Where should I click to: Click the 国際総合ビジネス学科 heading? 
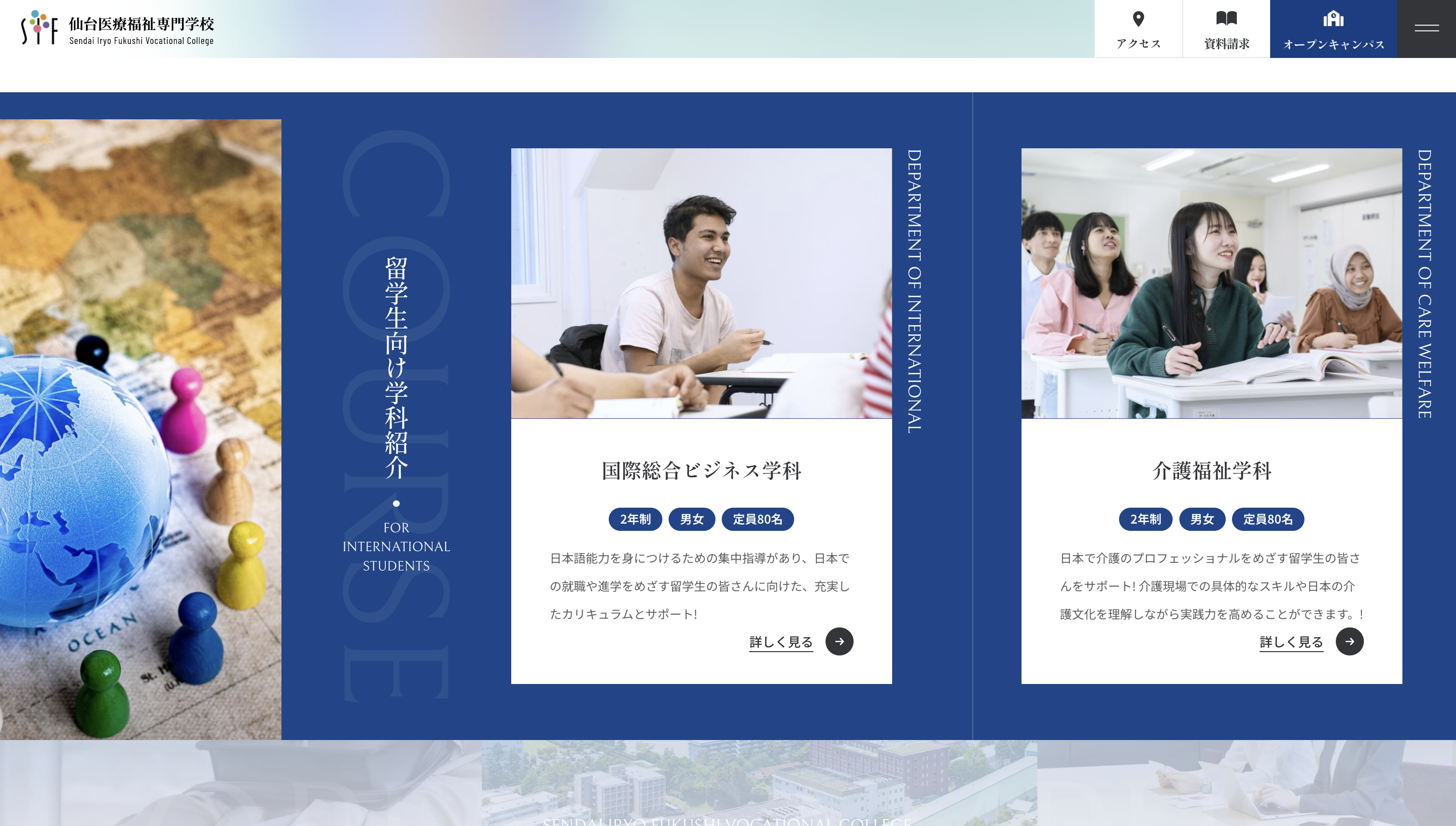[x=701, y=470]
